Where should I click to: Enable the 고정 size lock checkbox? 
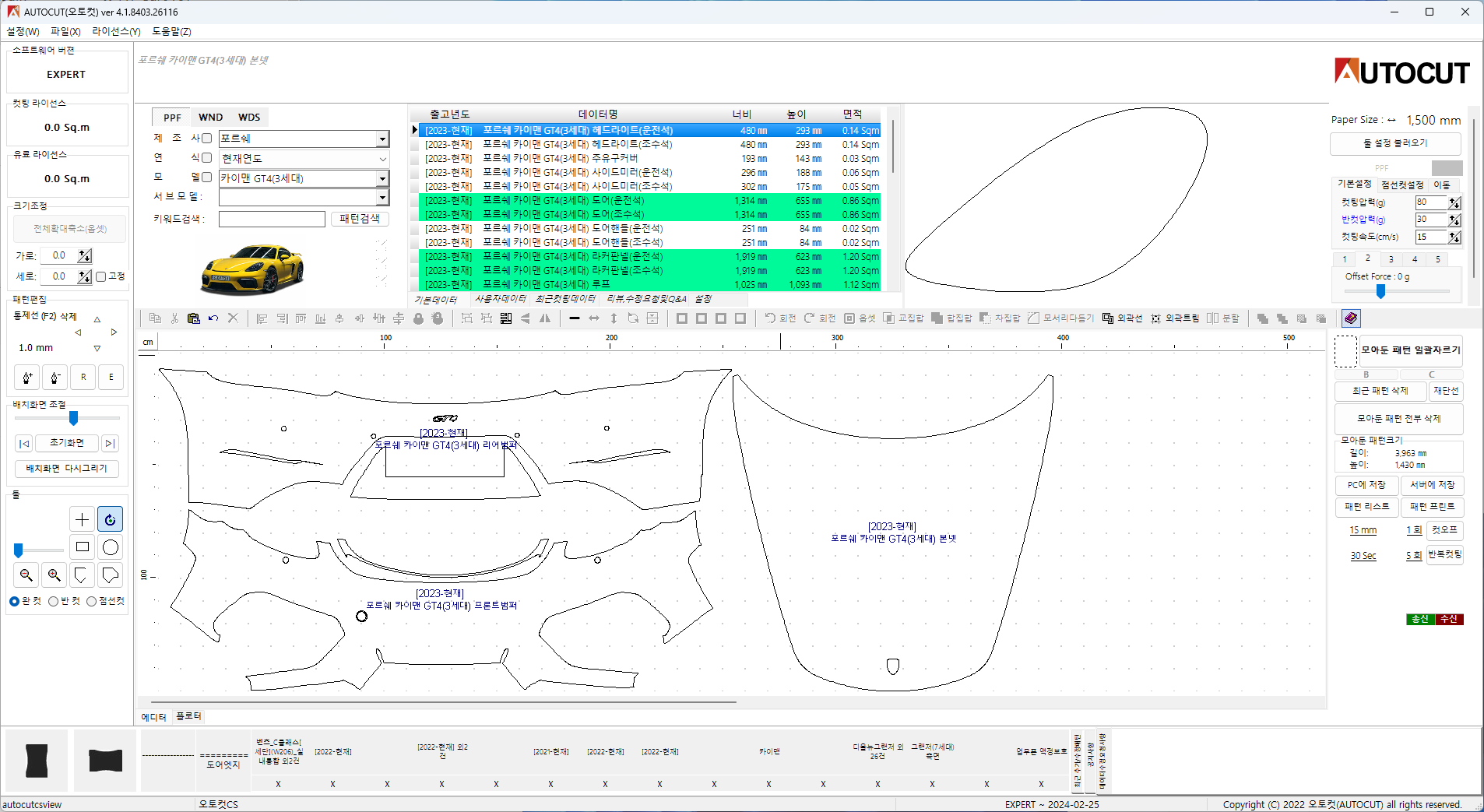pyautogui.click(x=100, y=276)
